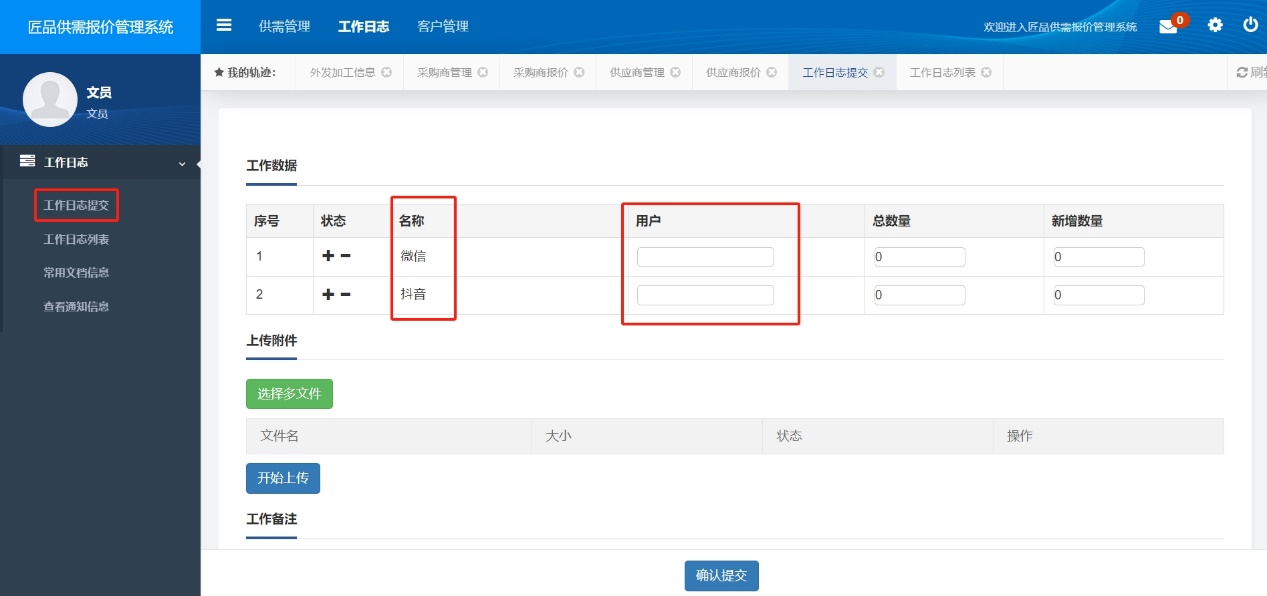
Task: Close the 供应商管理 tab
Action: (675, 73)
